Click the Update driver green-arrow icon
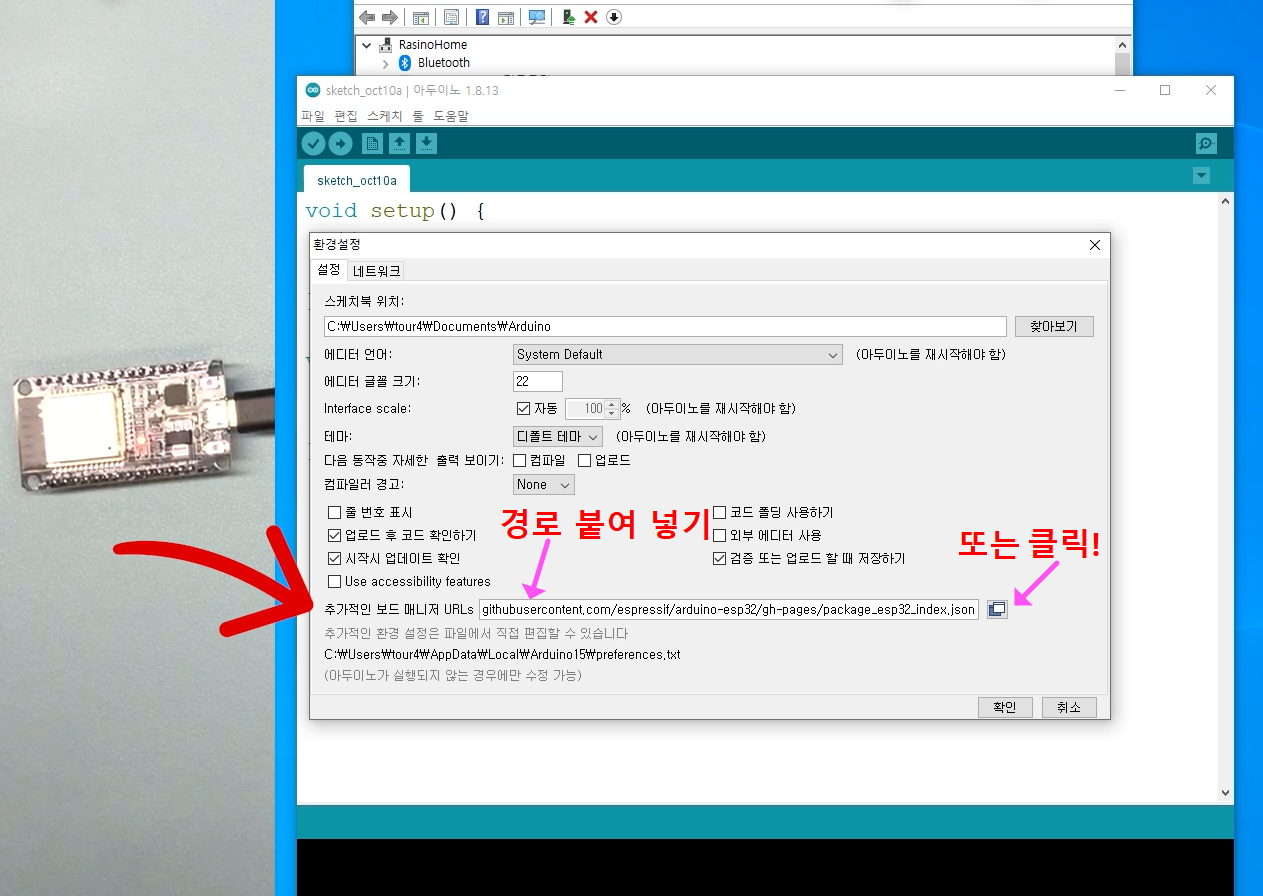 [x=568, y=17]
